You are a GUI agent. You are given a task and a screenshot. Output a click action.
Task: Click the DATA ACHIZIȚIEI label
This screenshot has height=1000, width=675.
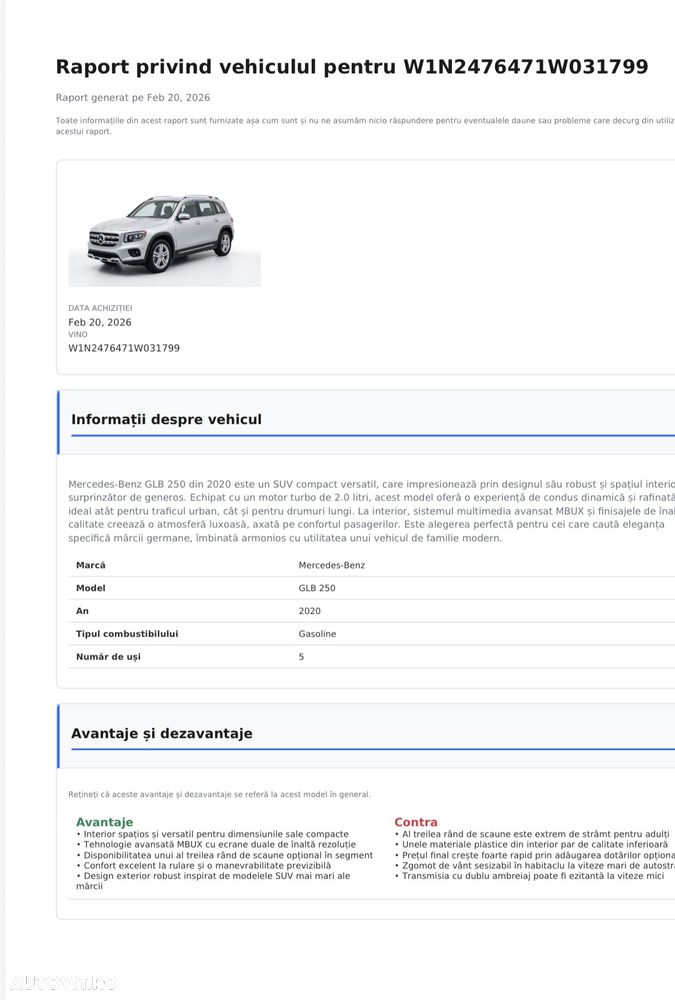[100, 308]
